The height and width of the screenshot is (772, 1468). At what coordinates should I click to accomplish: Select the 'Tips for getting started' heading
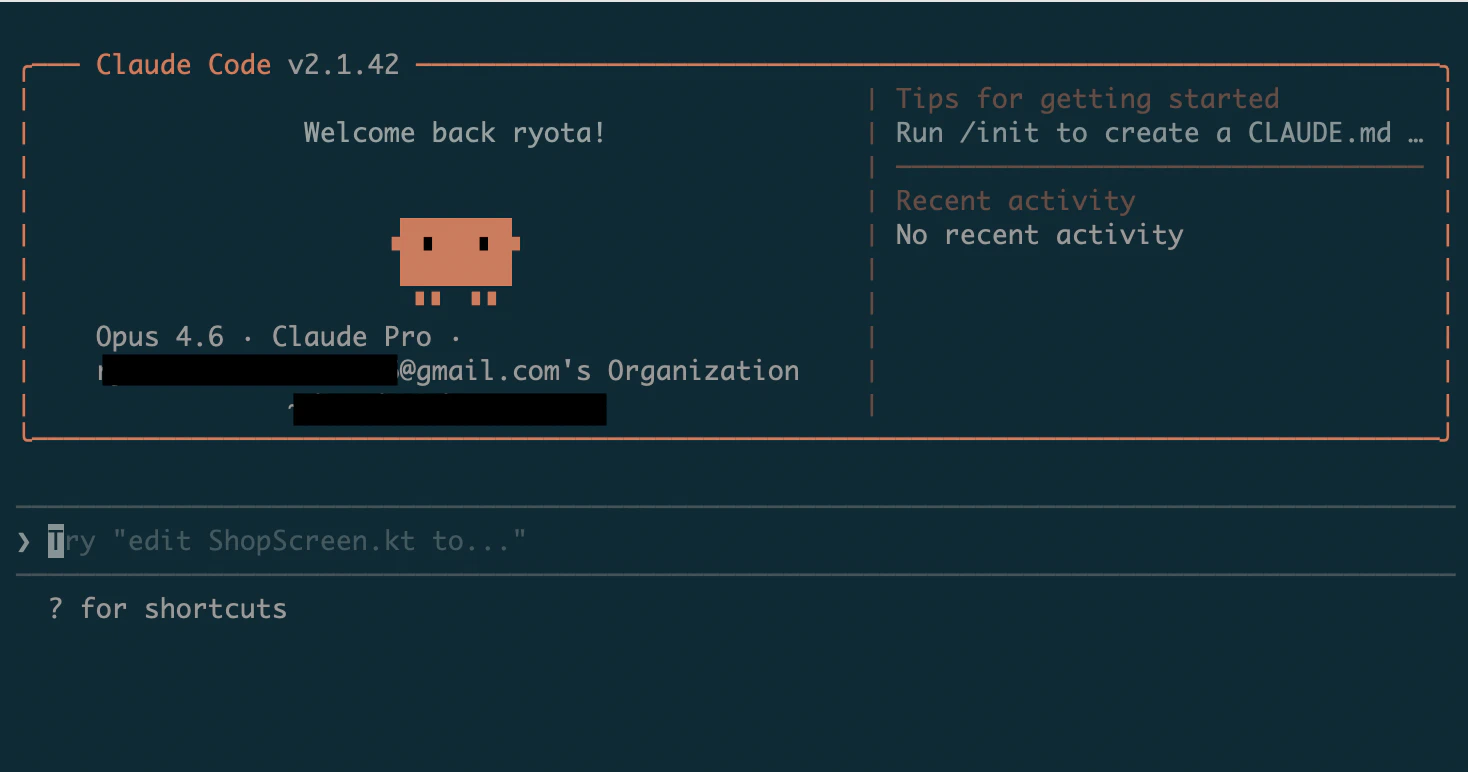[1087, 99]
